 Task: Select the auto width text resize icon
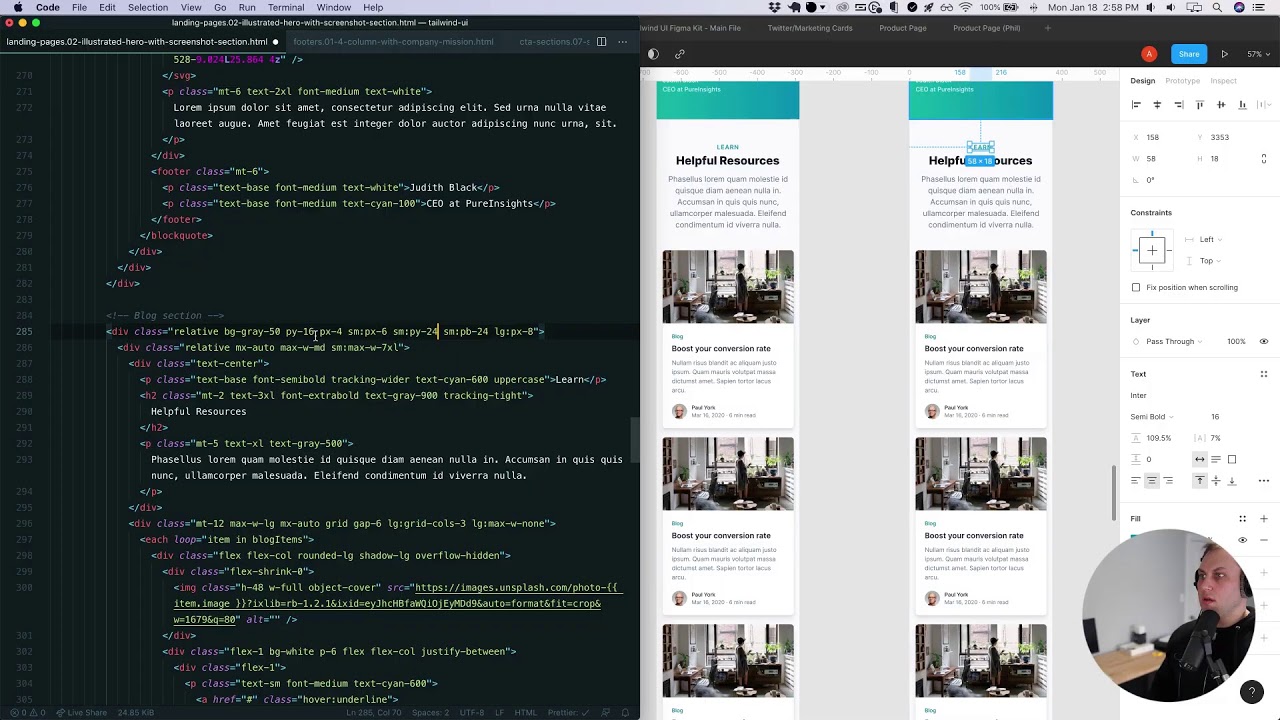point(1200,458)
